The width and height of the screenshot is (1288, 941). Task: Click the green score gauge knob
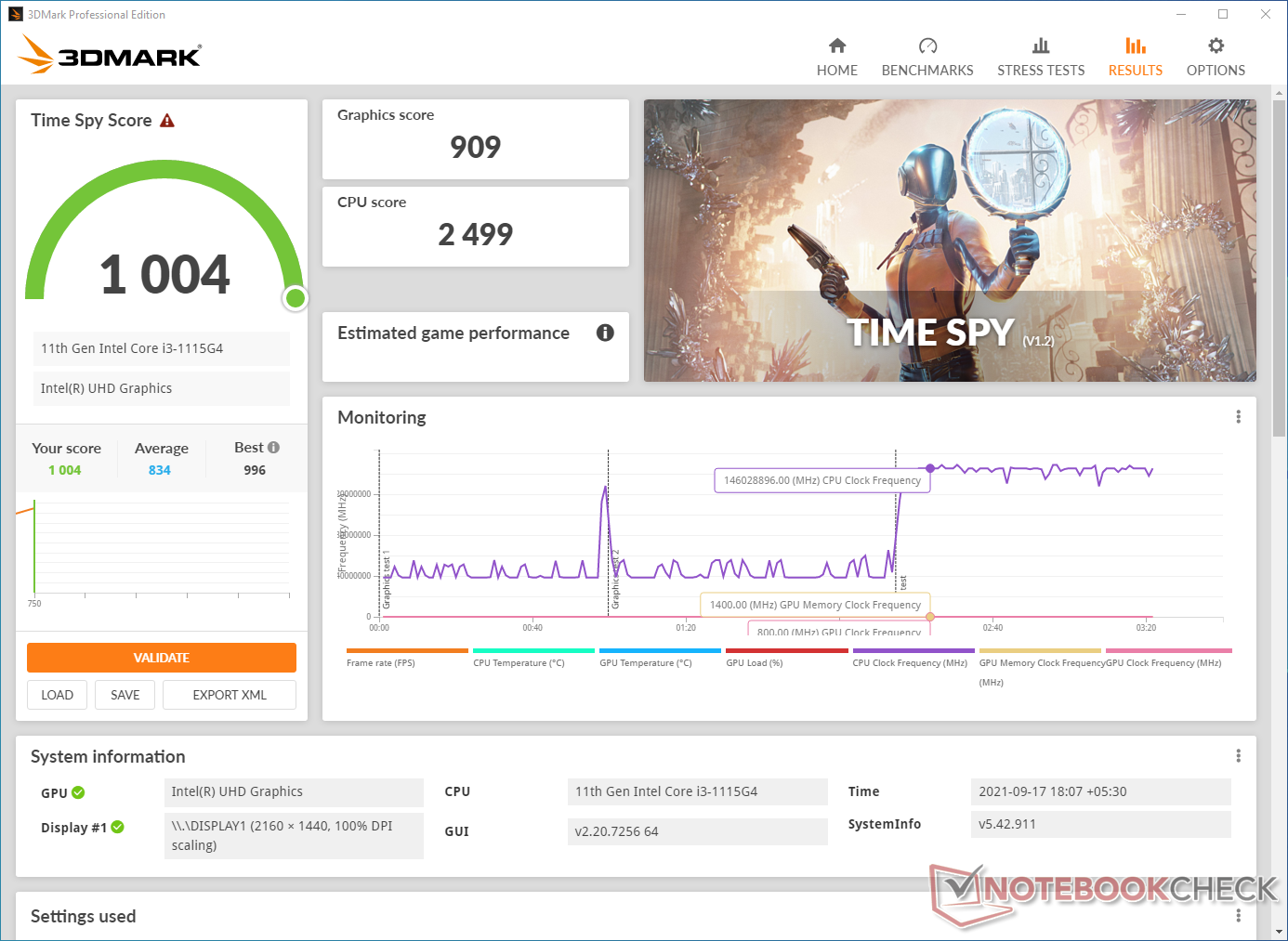[296, 298]
